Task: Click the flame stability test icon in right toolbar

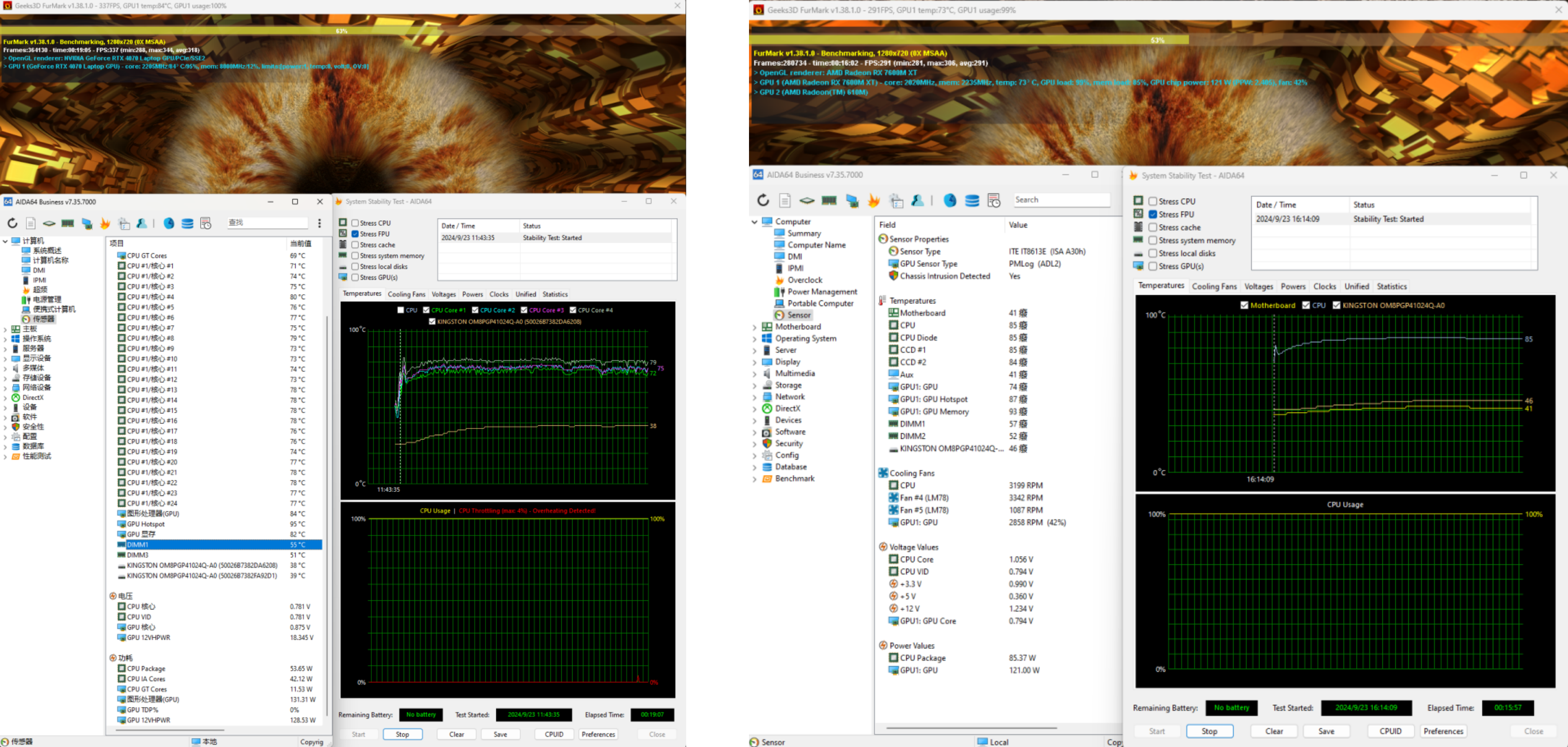Action: 873,200
